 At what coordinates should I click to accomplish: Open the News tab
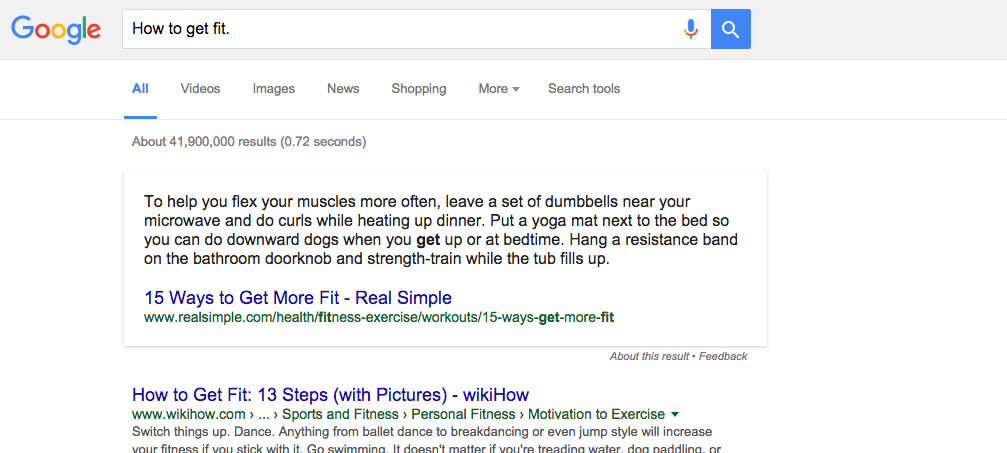pos(343,89)
